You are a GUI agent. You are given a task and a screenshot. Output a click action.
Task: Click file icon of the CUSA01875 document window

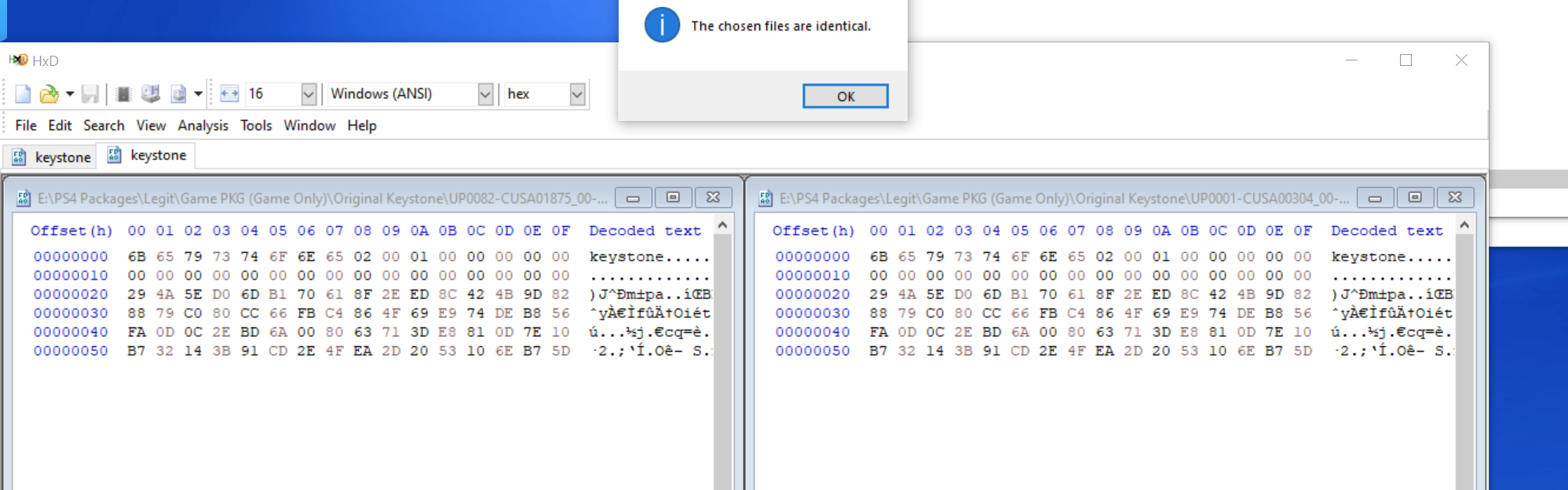pos(24,199)
